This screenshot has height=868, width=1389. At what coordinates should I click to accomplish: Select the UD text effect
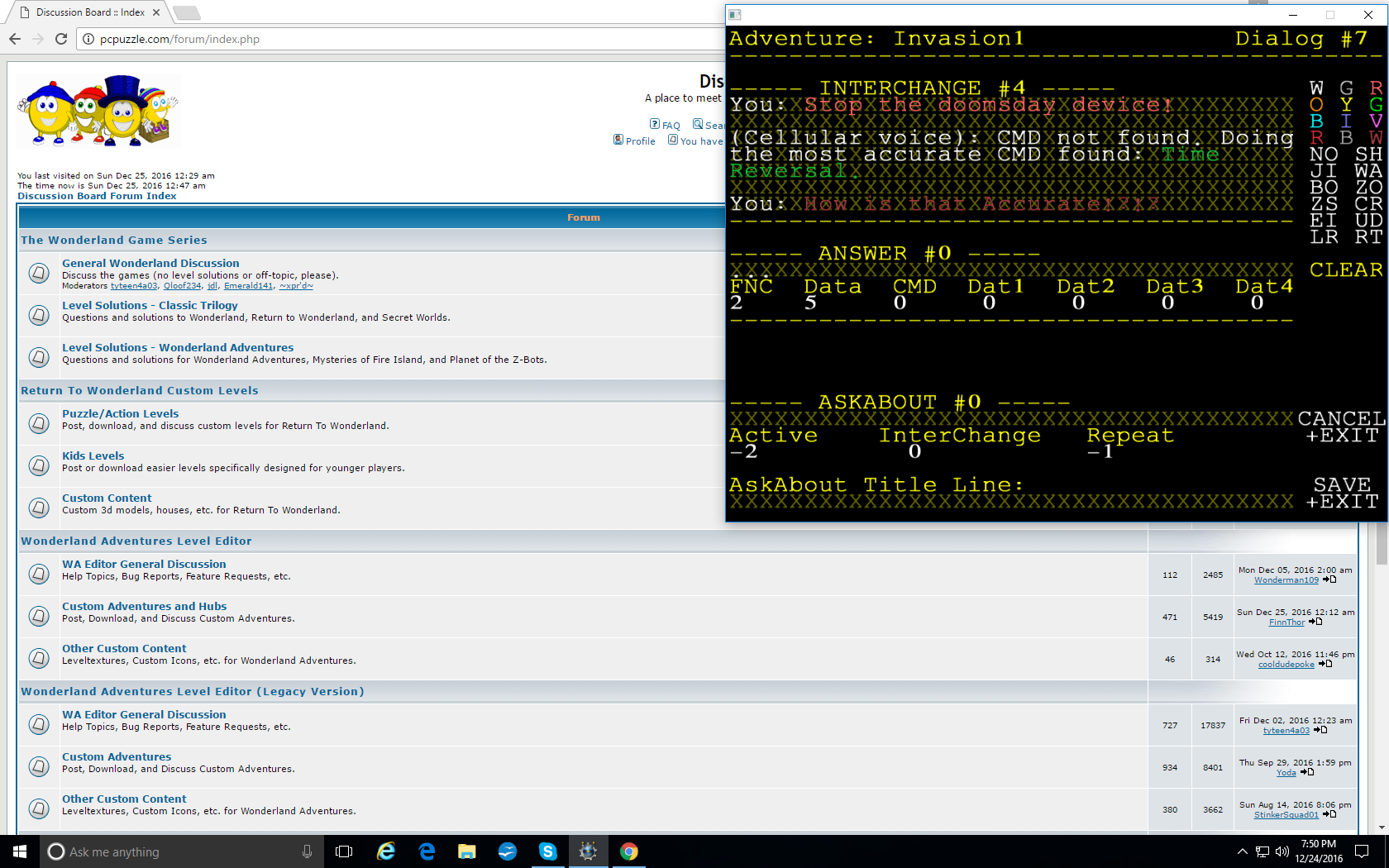[1368, 220]
